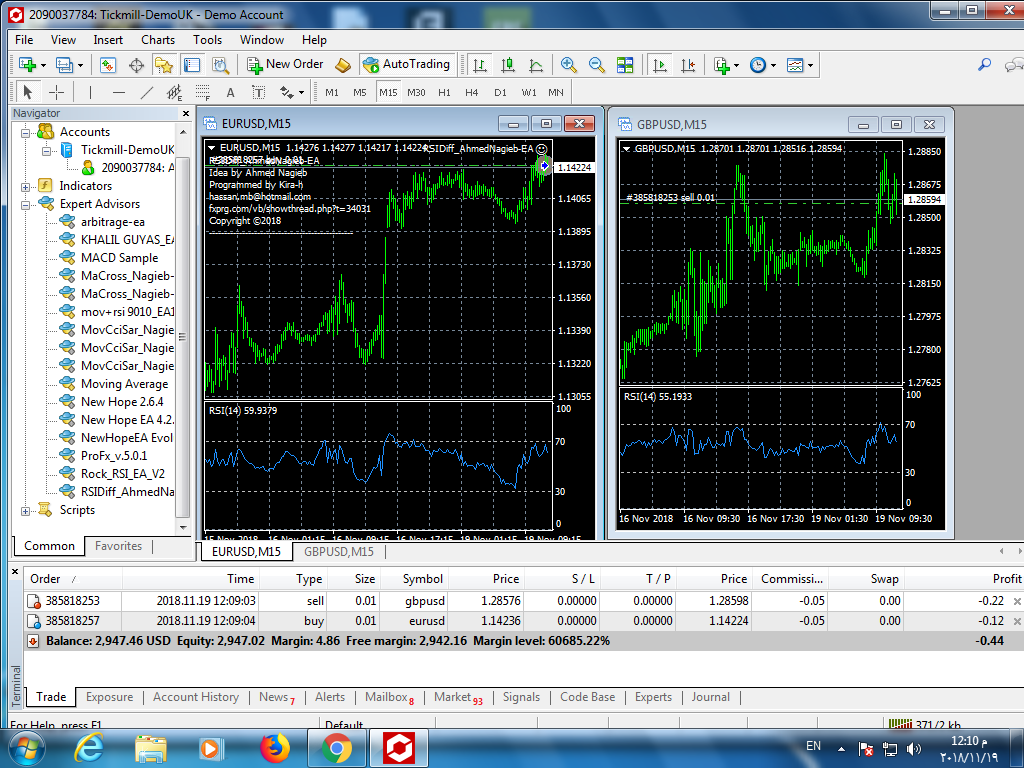Screen dimensions: 1024x768
Task: Switch the chart to H1 timeframe
Action: 444,92
